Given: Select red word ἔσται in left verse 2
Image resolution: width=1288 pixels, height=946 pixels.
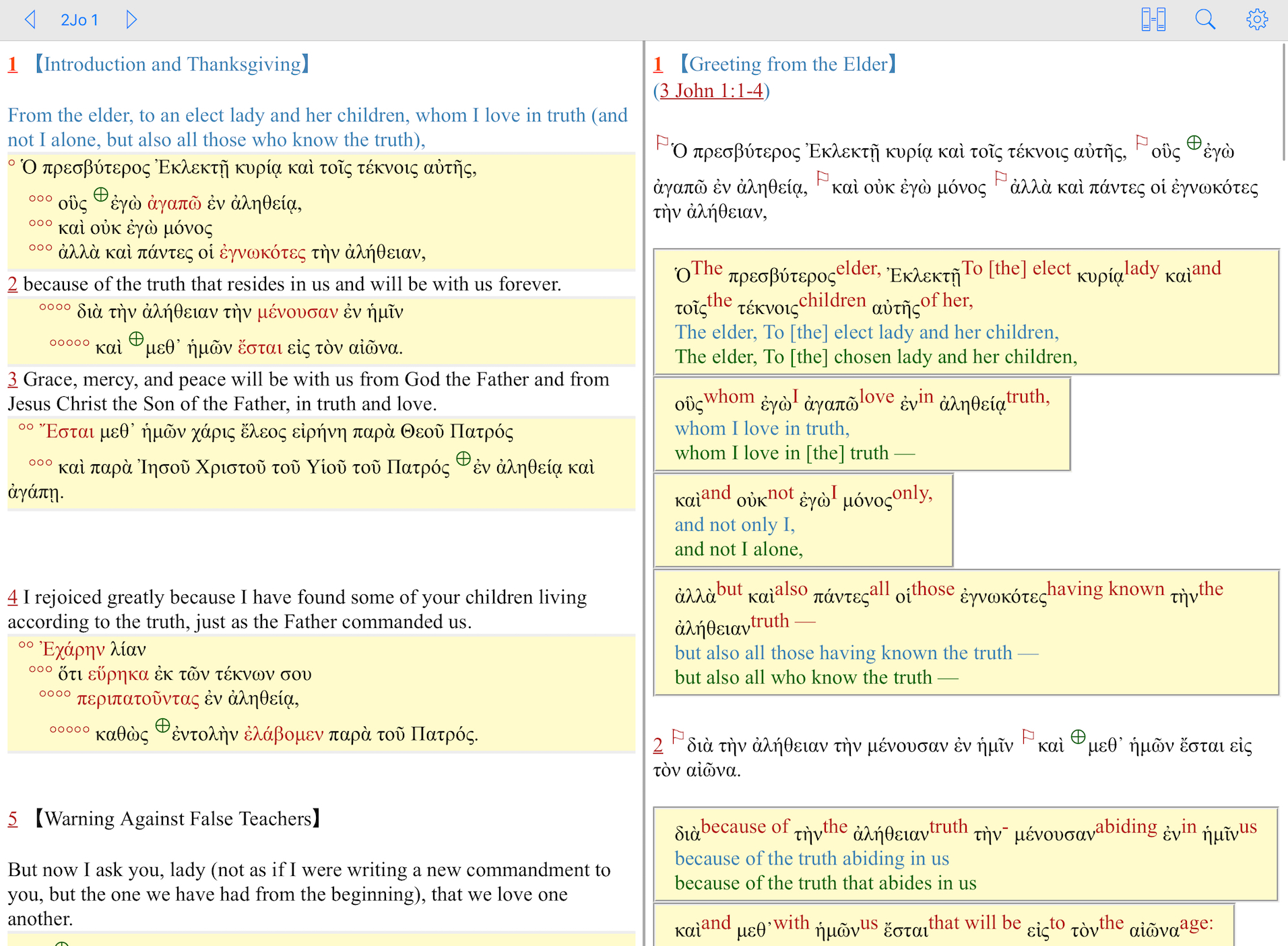Looking at the screenshot, I should pos(260,348).
